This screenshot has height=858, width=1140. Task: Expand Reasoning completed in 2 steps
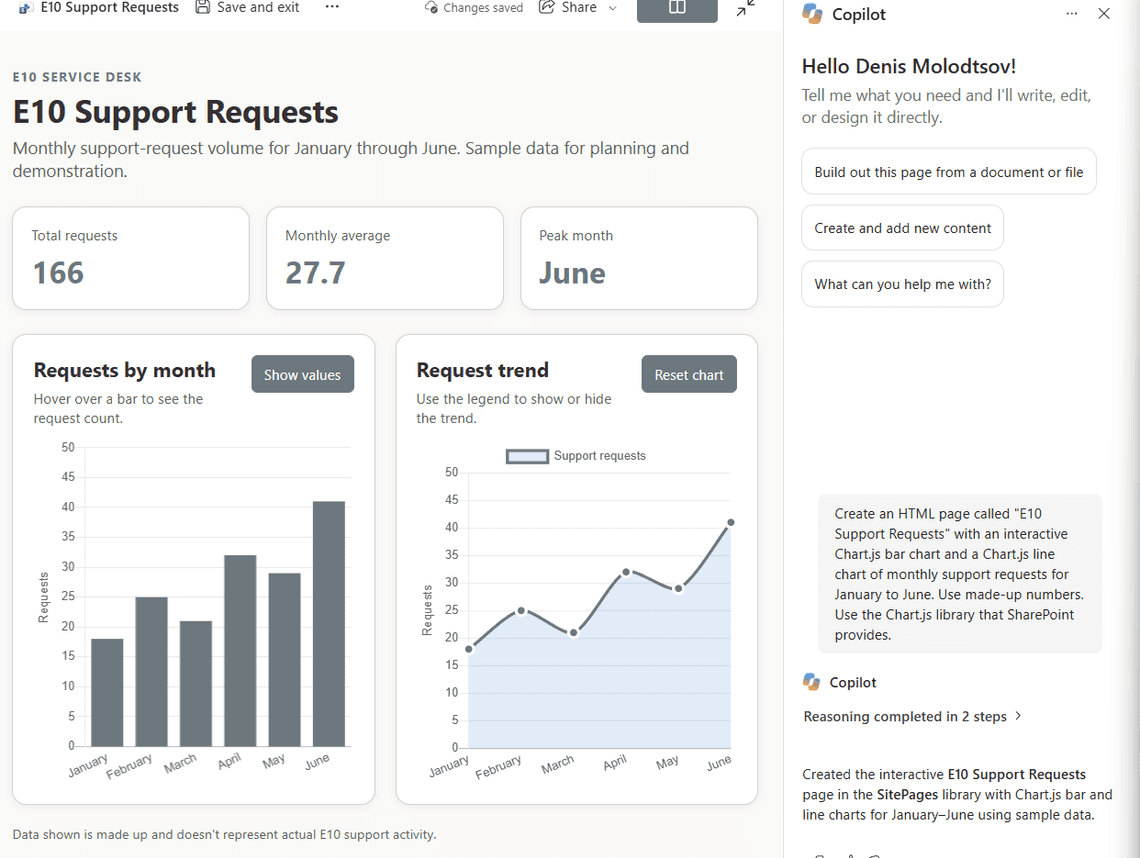pyautogui.click(x=912, y=716)
